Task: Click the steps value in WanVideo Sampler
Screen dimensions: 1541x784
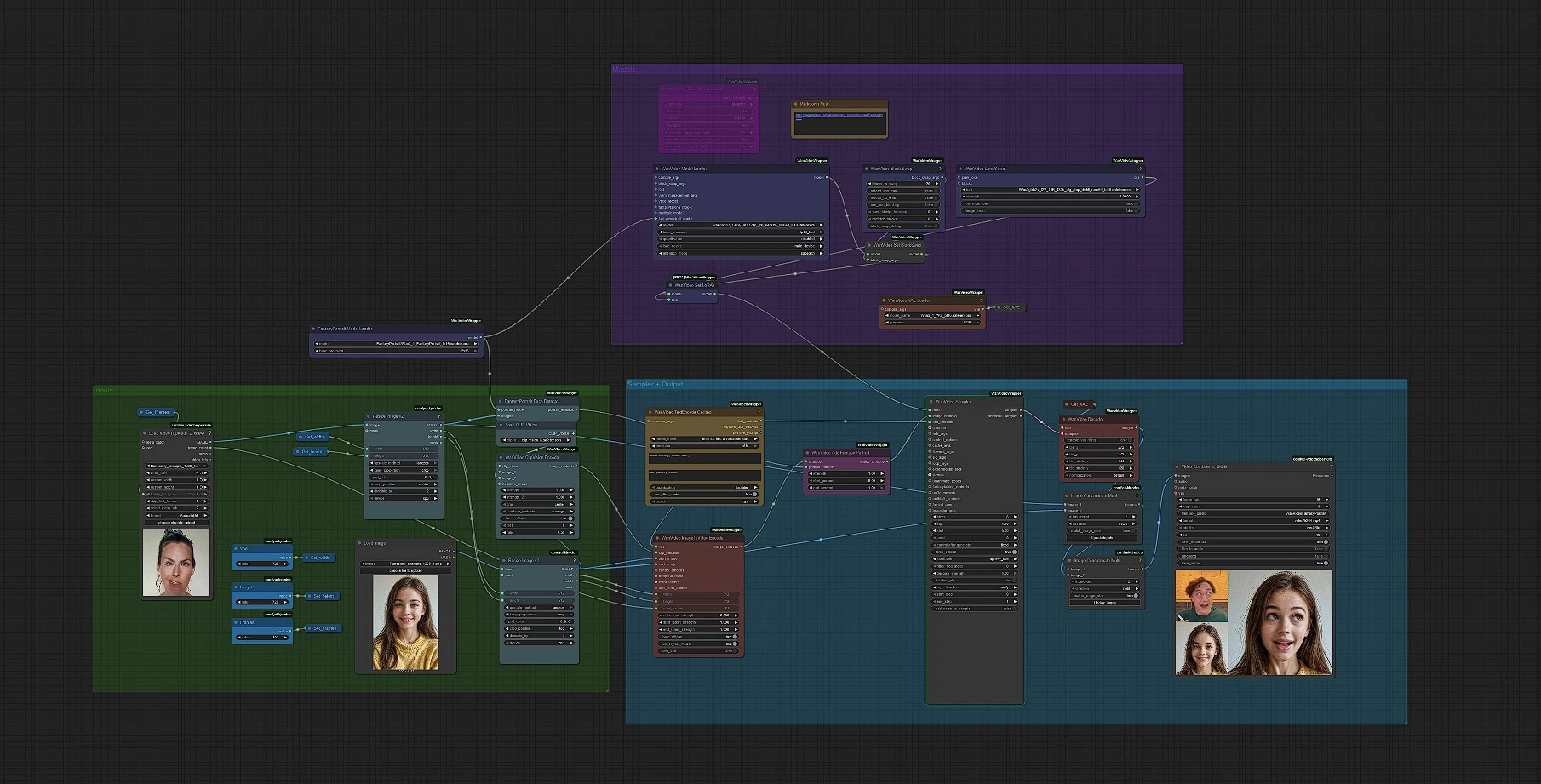Action: (x=974, y=517)
